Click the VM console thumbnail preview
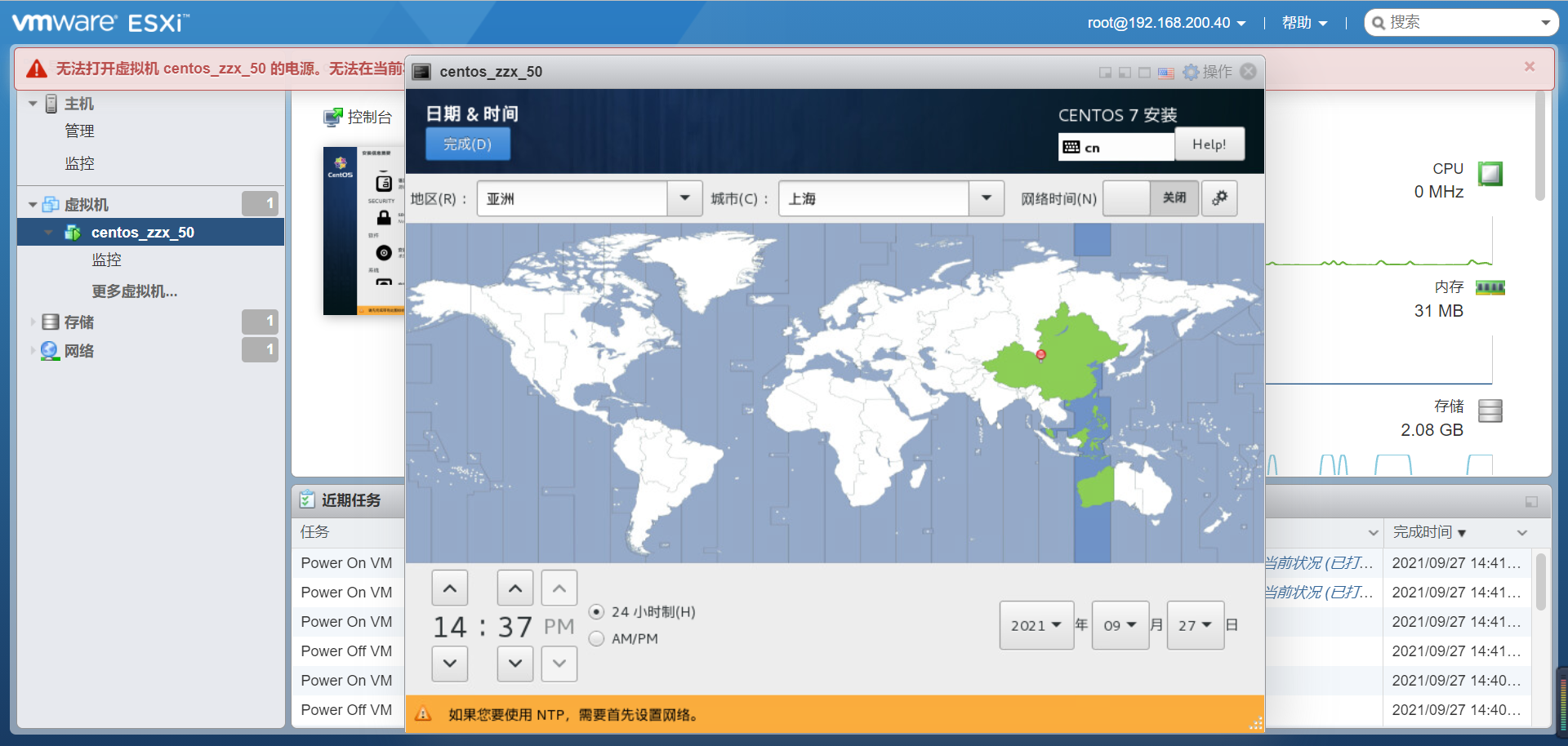The image size is (1568, 746). coord(364,231)
